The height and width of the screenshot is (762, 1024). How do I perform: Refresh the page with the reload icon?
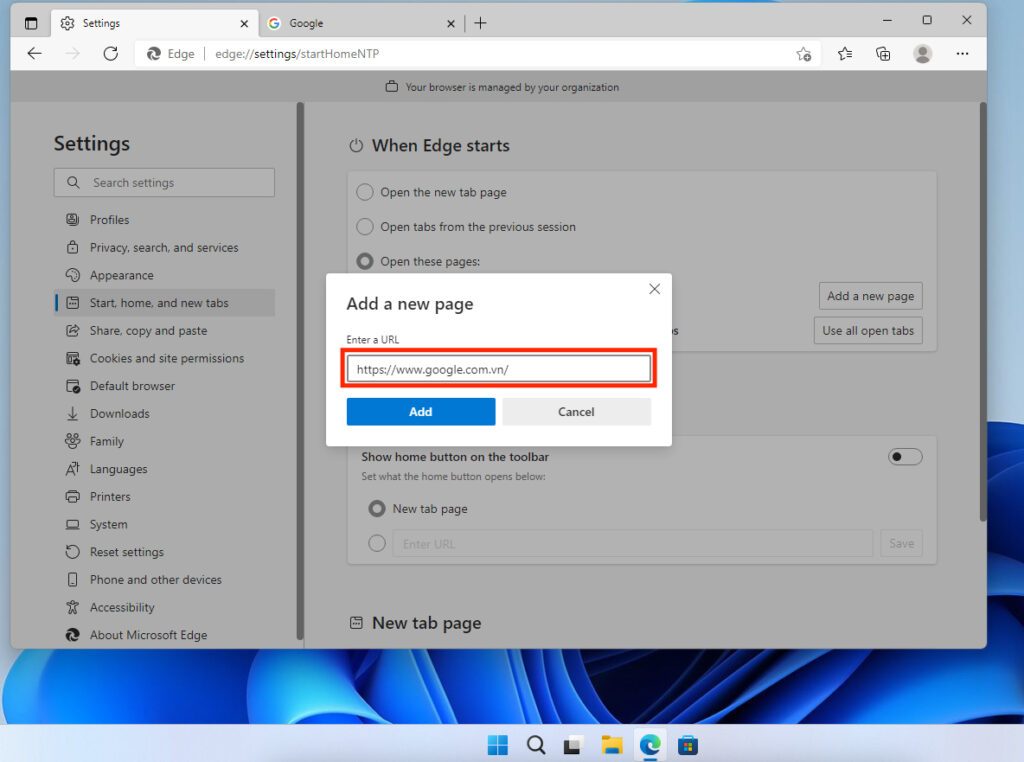[111, 54]
